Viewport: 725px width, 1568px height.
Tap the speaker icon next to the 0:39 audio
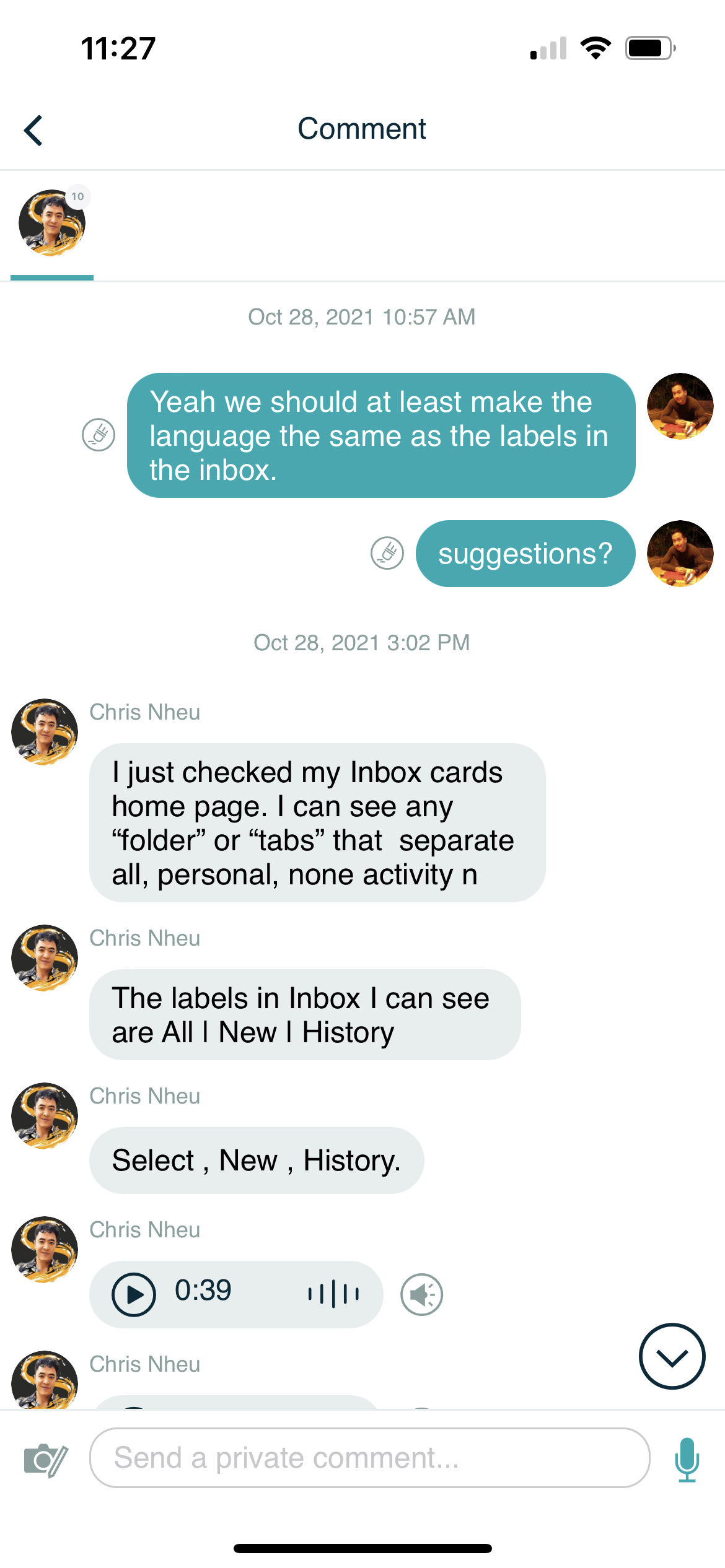point(422,1294)
